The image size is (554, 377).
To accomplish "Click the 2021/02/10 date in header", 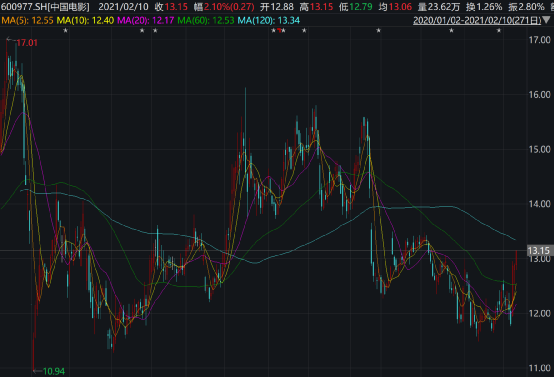I will click(123, 7).
